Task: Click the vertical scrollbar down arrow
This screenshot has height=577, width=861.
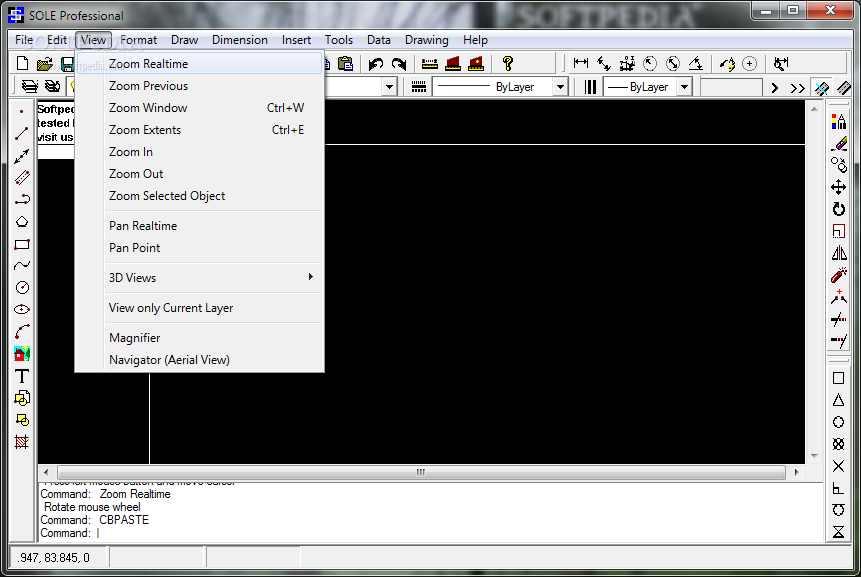Action: (814, 456)
